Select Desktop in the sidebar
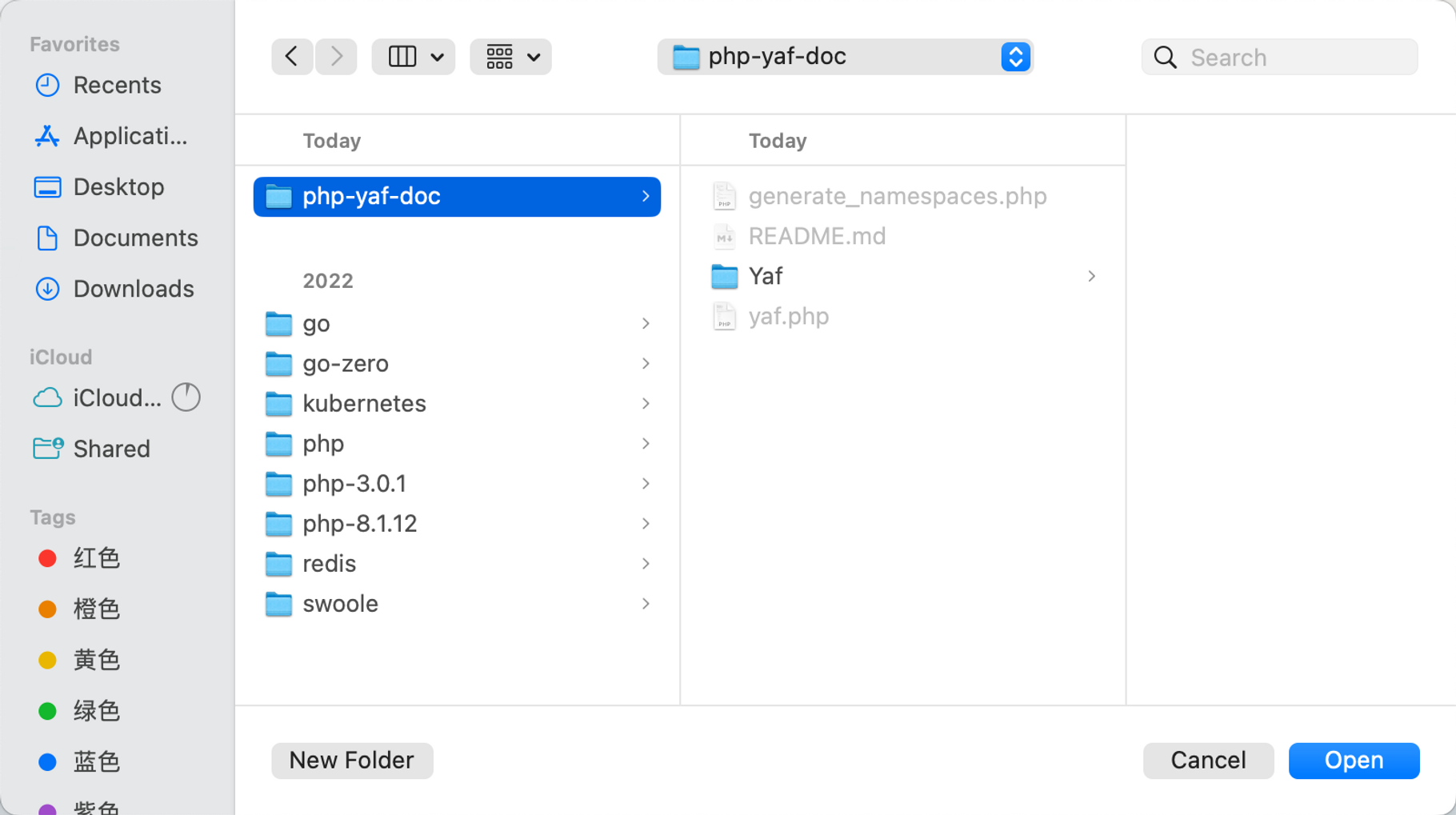 click(118, 187)
